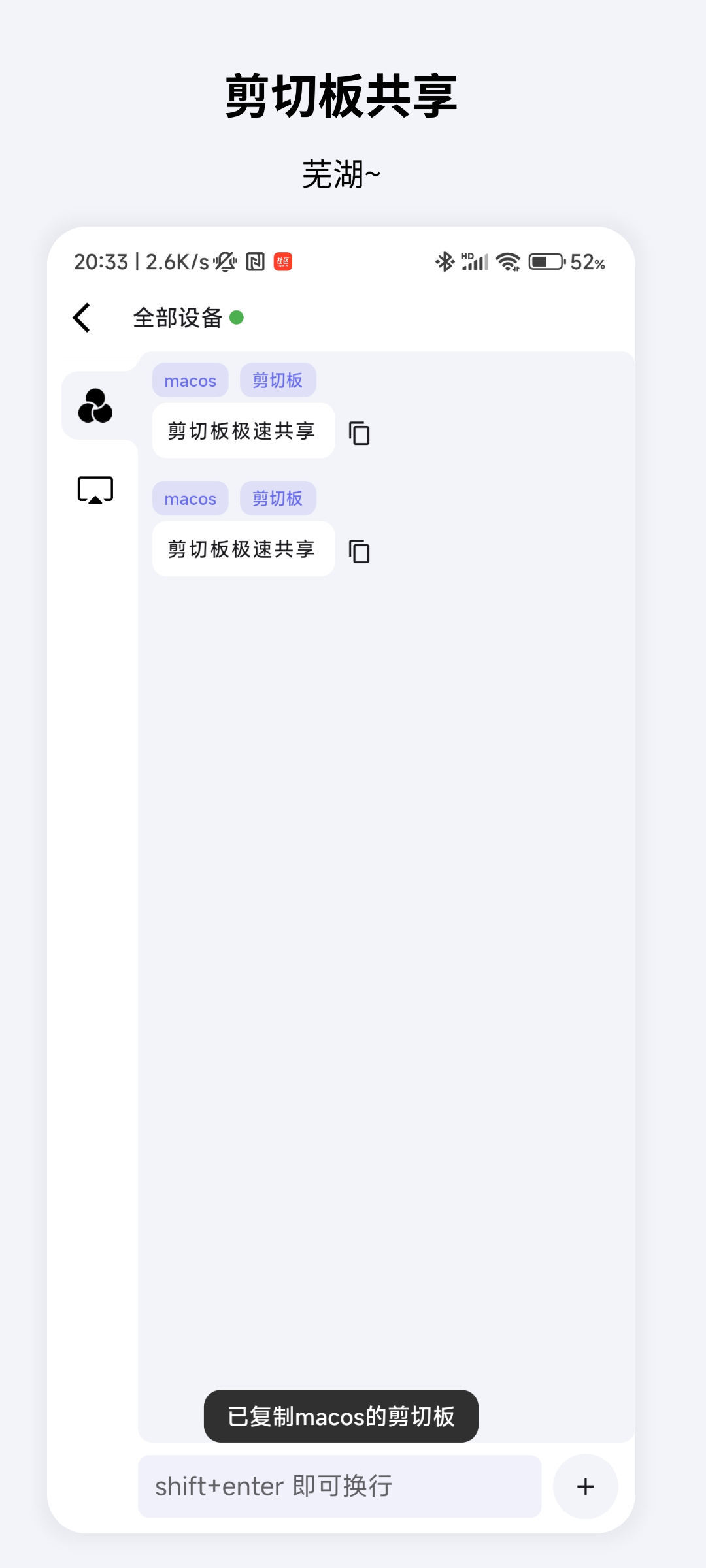
Task: Tap the plus button beside the input field
Action: (x=586, y=1486)
